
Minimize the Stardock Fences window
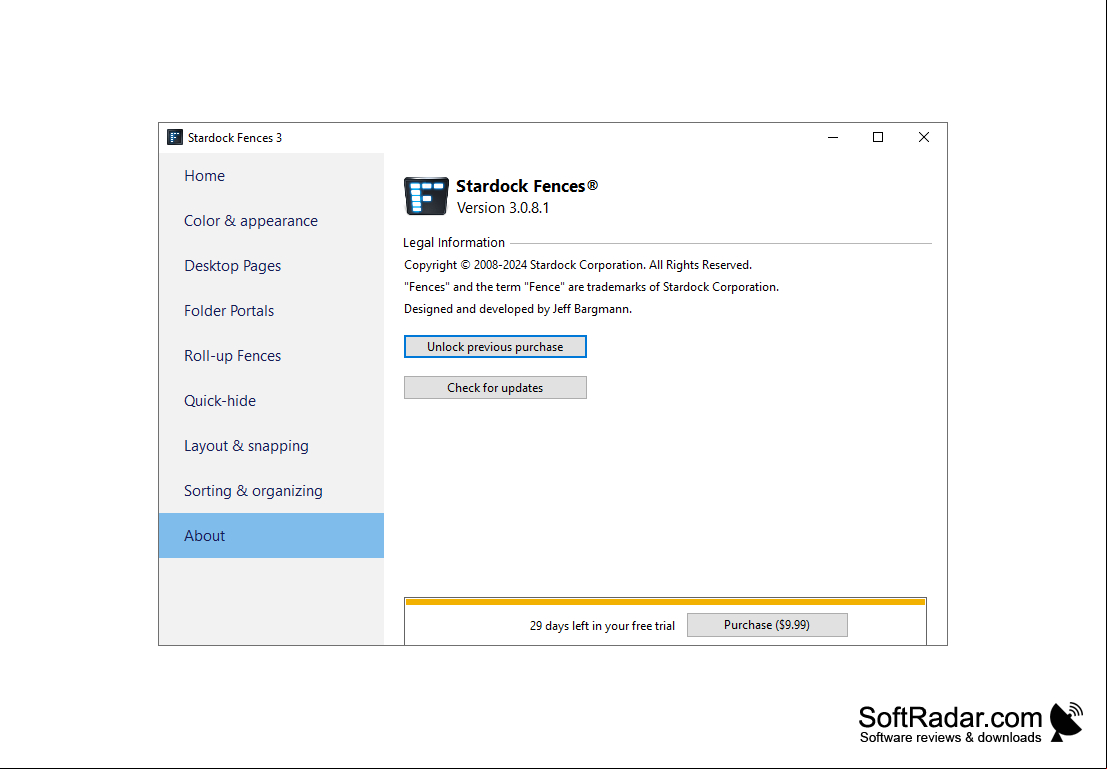click(833, 137)
